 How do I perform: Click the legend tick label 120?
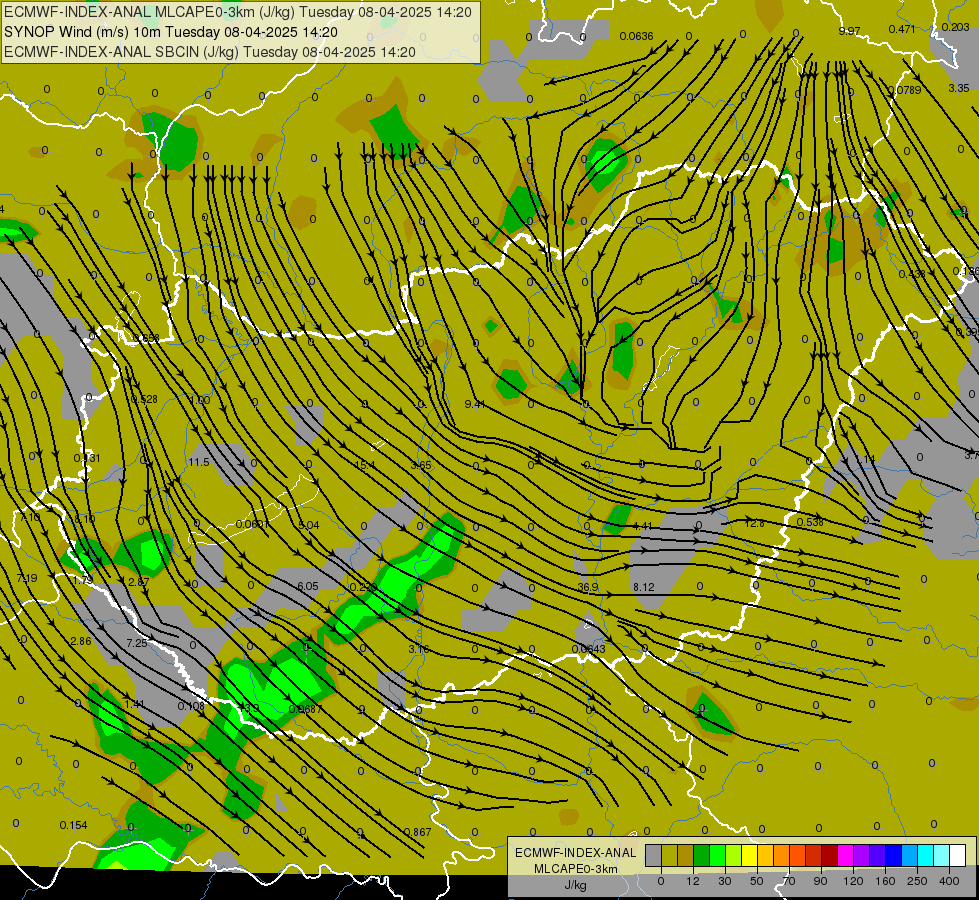[853, 881]
